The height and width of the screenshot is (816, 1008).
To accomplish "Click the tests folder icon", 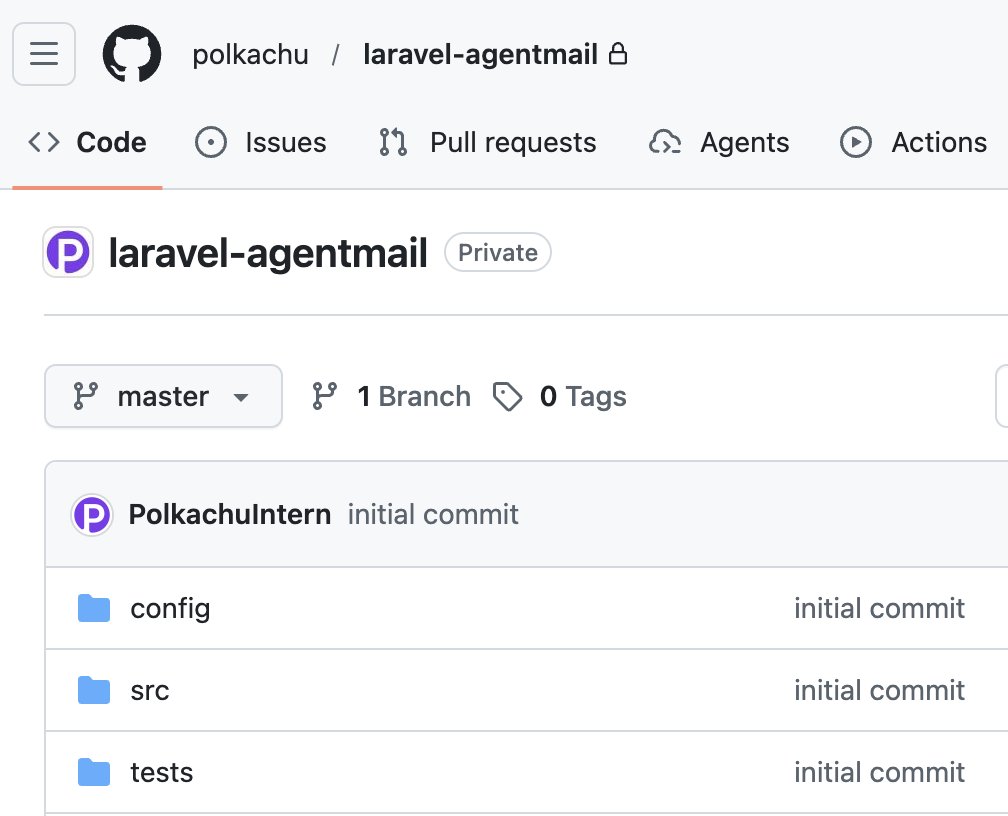I will coord(94,772).
